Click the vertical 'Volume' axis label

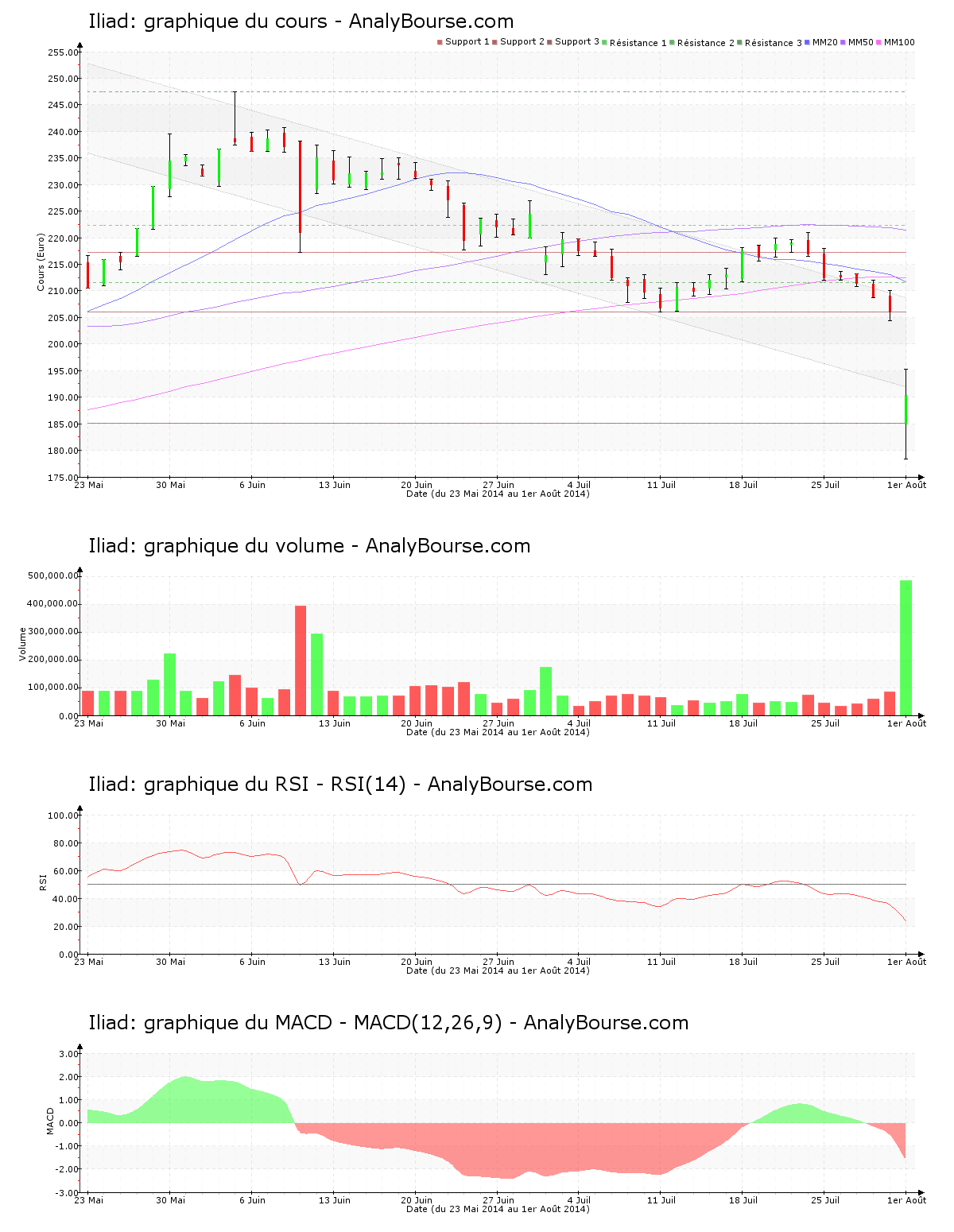23,644
